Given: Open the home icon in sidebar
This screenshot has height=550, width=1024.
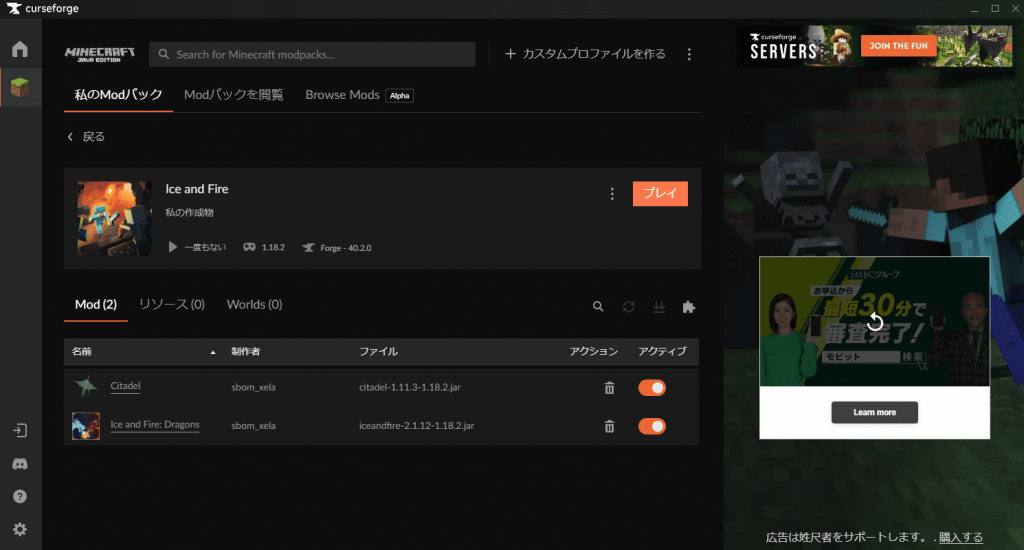Looking at the screenshot, I should coord(20,49).
